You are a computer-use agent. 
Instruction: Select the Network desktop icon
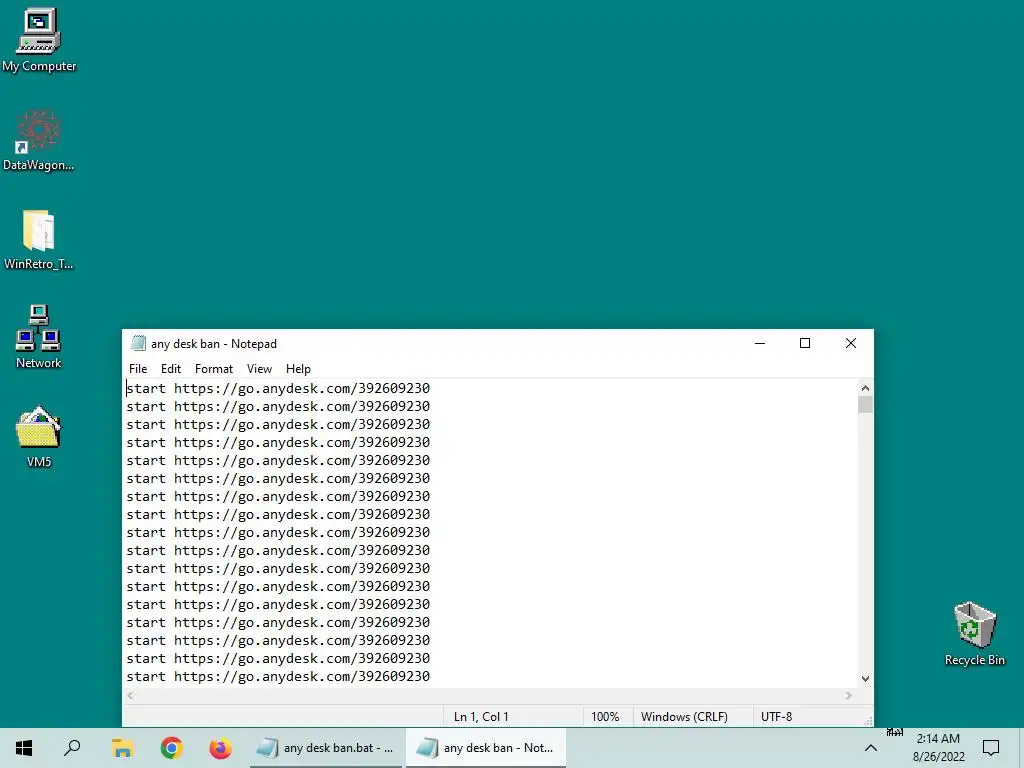pos(39,337)
